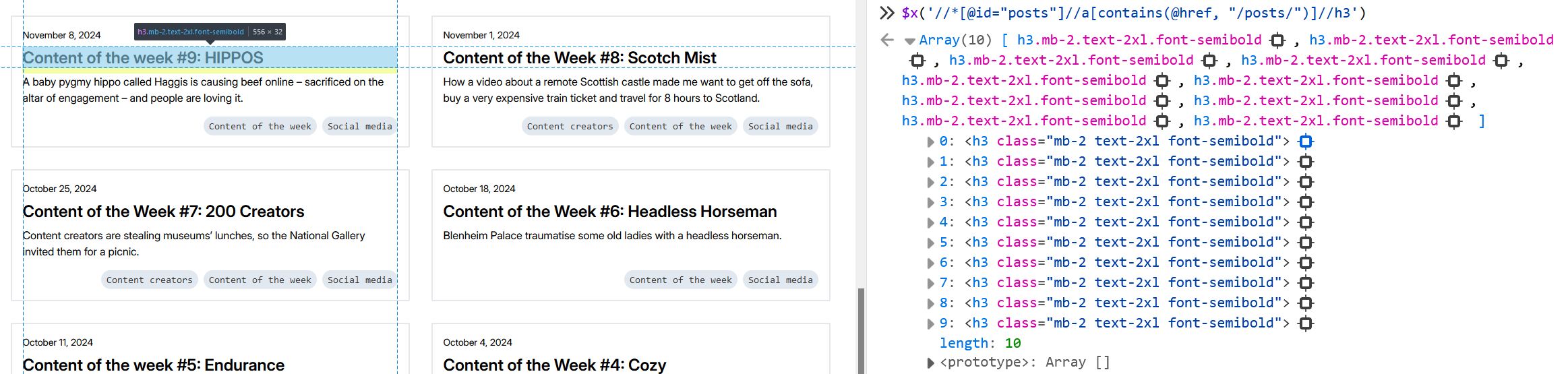The height and width of the screenshot is (374, 1568).
Task: Click Content creators tag on Scotch Mist post
Action: [x=570, y=126]
